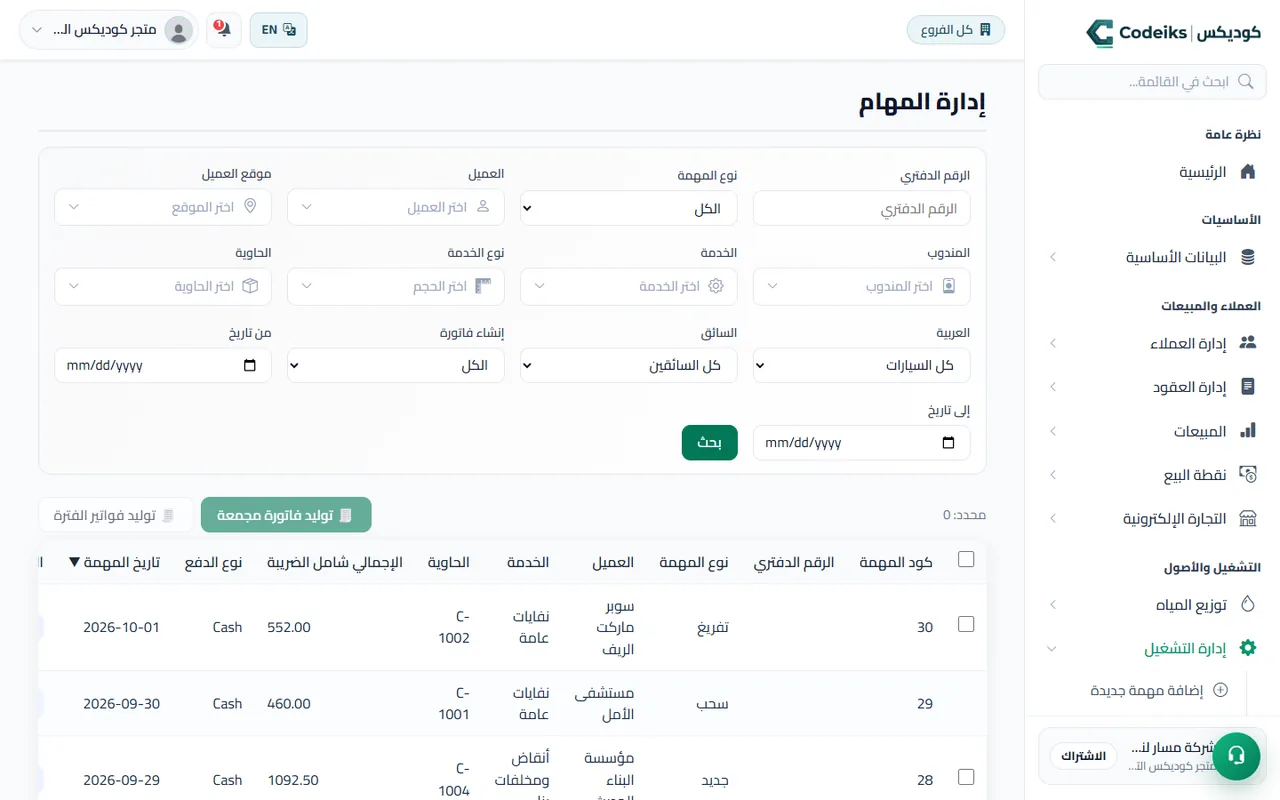Click the cog icon in اختر الخدمة

(x=716, y=286)
